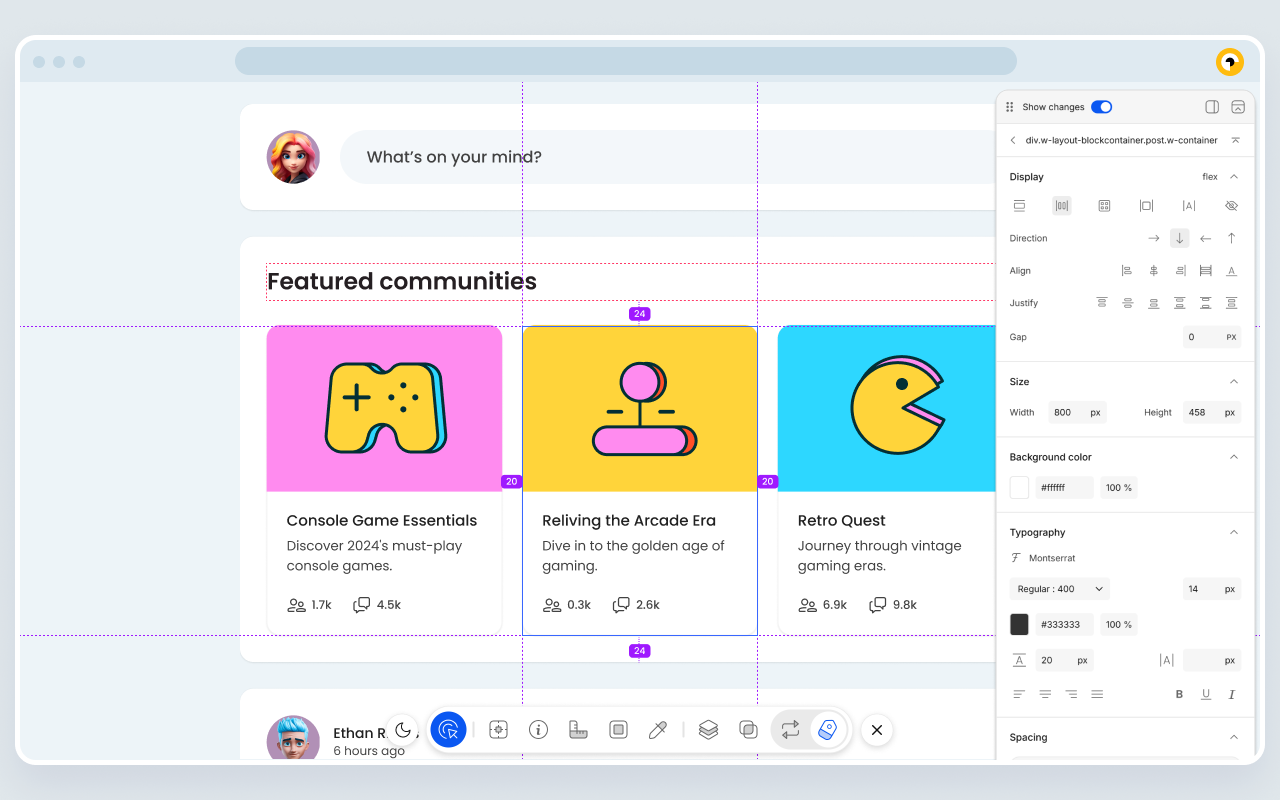This screenshot has width=1280, height=800.
Task: Open the layers tool in the bottom toolbar
Action: coord(708,730)
